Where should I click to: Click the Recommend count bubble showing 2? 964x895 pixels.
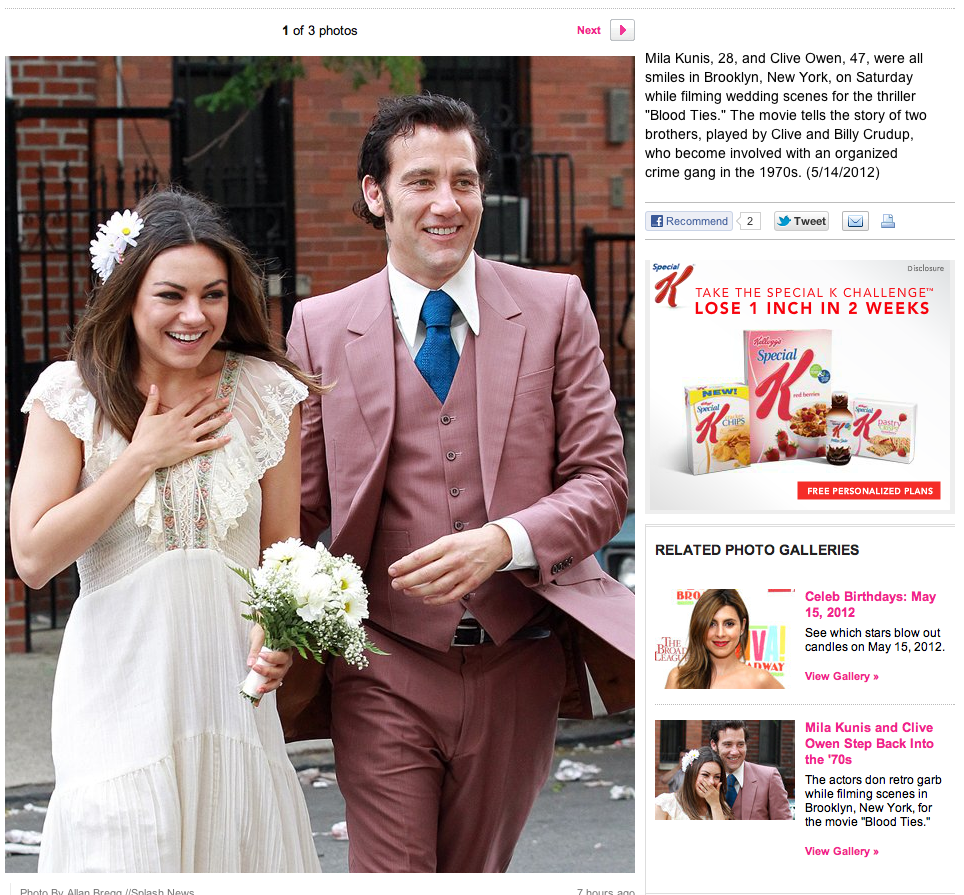pyautogui.click(x=750, y=221)
